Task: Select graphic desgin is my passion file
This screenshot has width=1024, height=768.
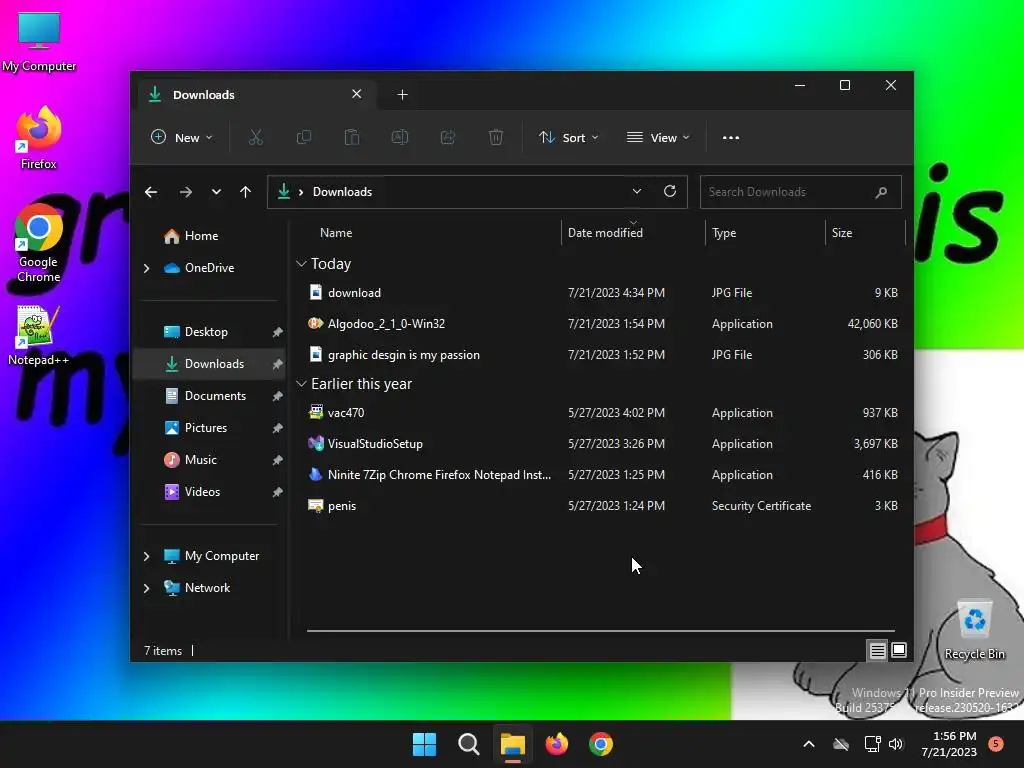Action: coord(601,355)
